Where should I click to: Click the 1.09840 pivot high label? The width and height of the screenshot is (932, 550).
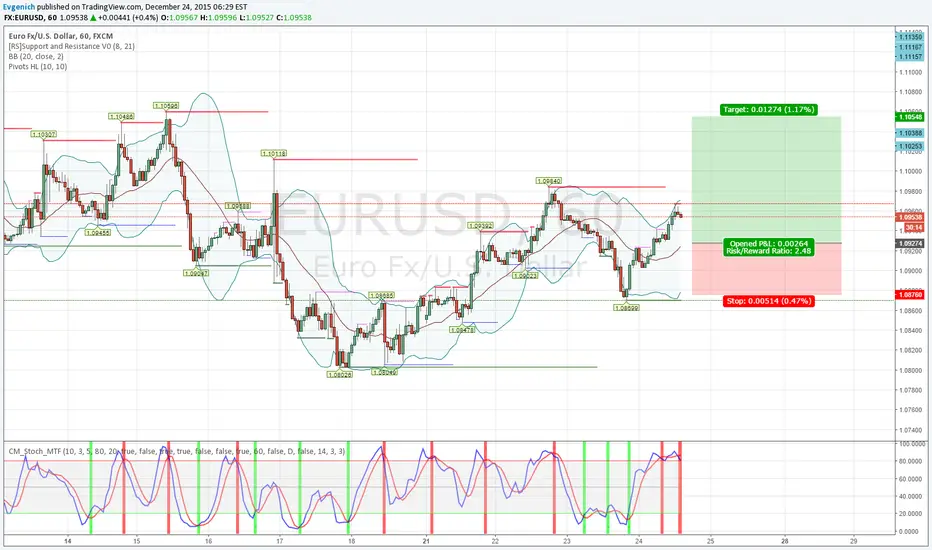549,181
